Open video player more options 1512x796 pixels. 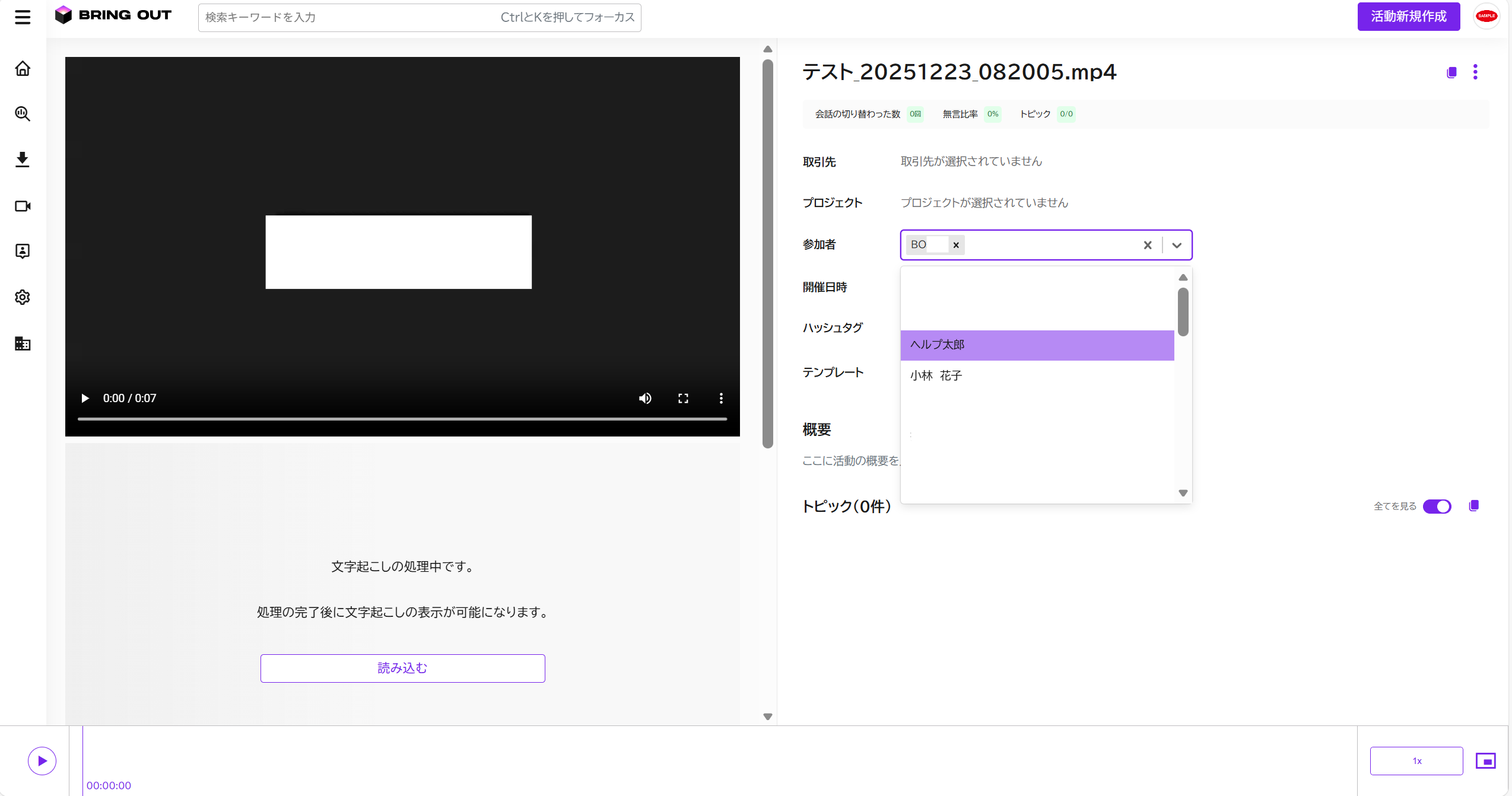tap(721, 399)
